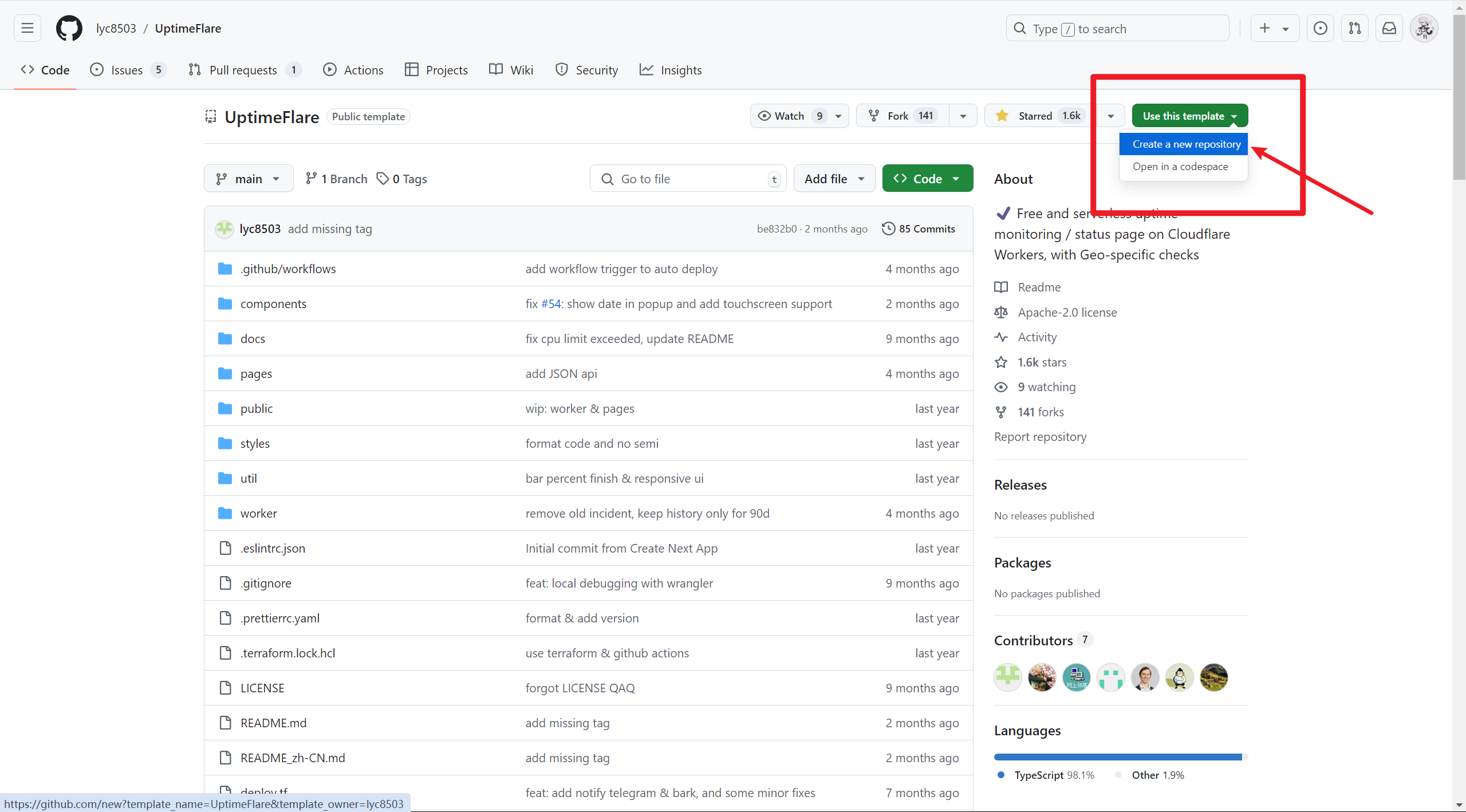Click the GitHub logo icon
This screenshot has width=1466, height=812.
pyautogui.click(x=69, y=28)
